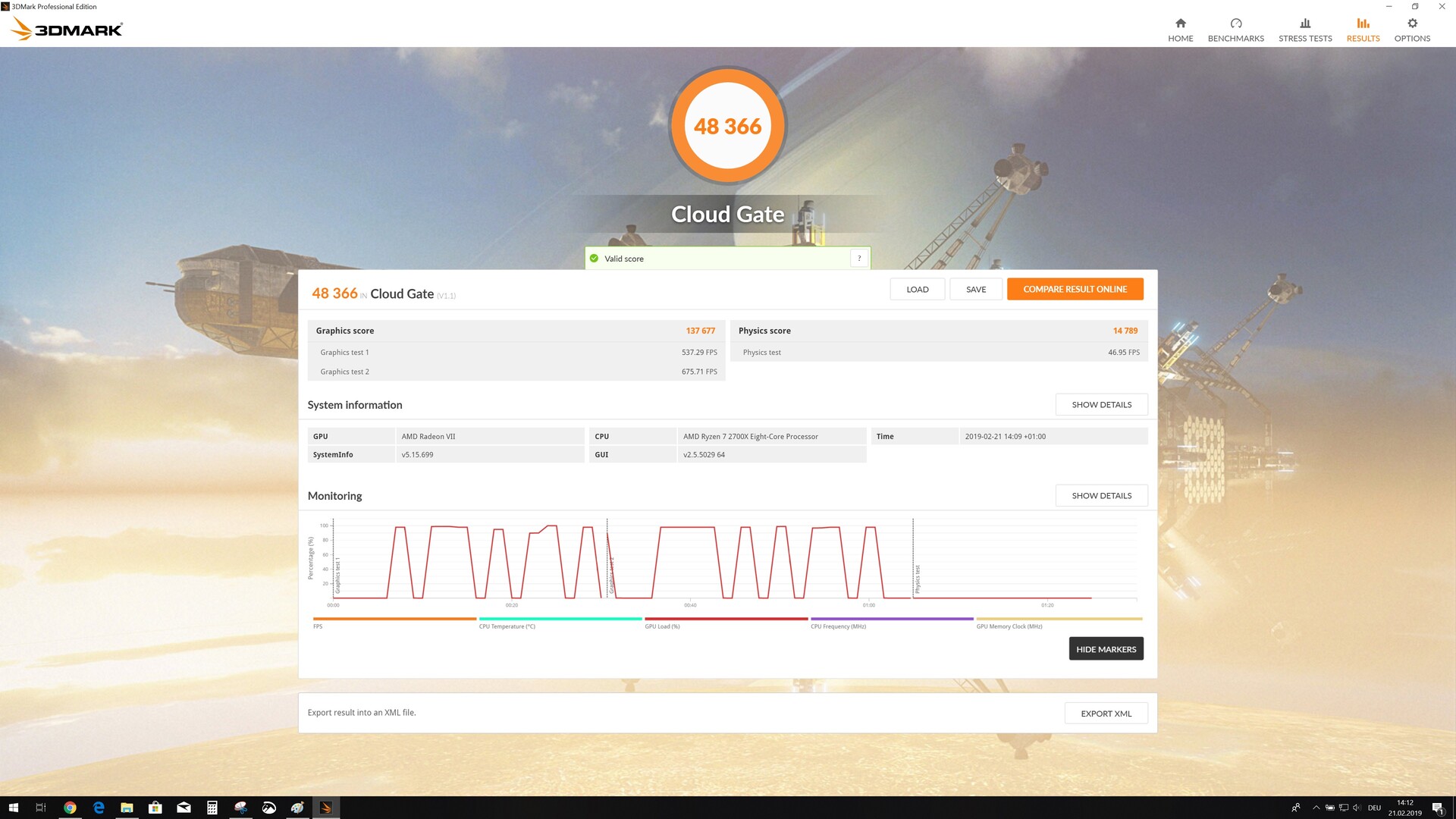
Task: Open Microsoft Store from taskbar
Action: pos(155,808)
